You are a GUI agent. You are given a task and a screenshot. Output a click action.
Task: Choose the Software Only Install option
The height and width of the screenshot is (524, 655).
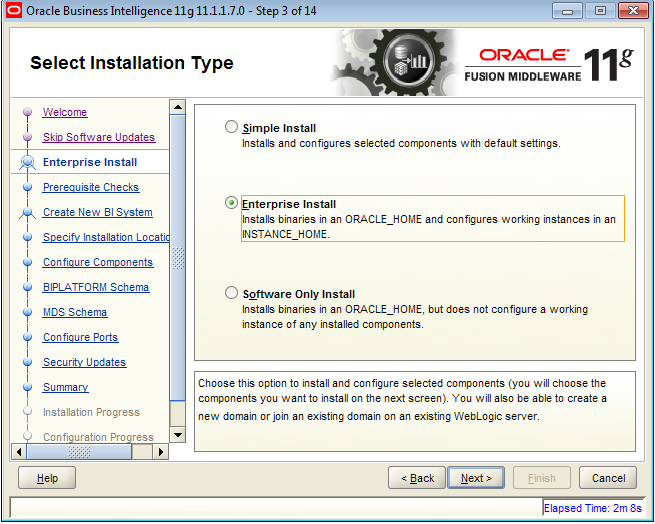click(x=231, y=293)
